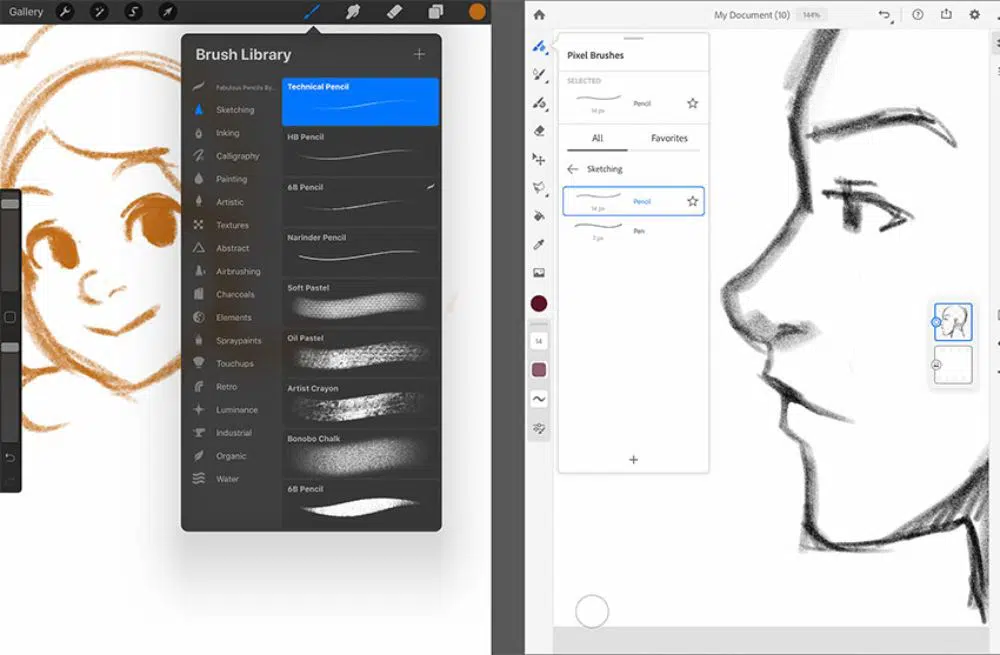Select the Fresco paint bucket fill tool
Image resolution: width=1000 pixels, height=655 pixels.
tap(539, 215)
